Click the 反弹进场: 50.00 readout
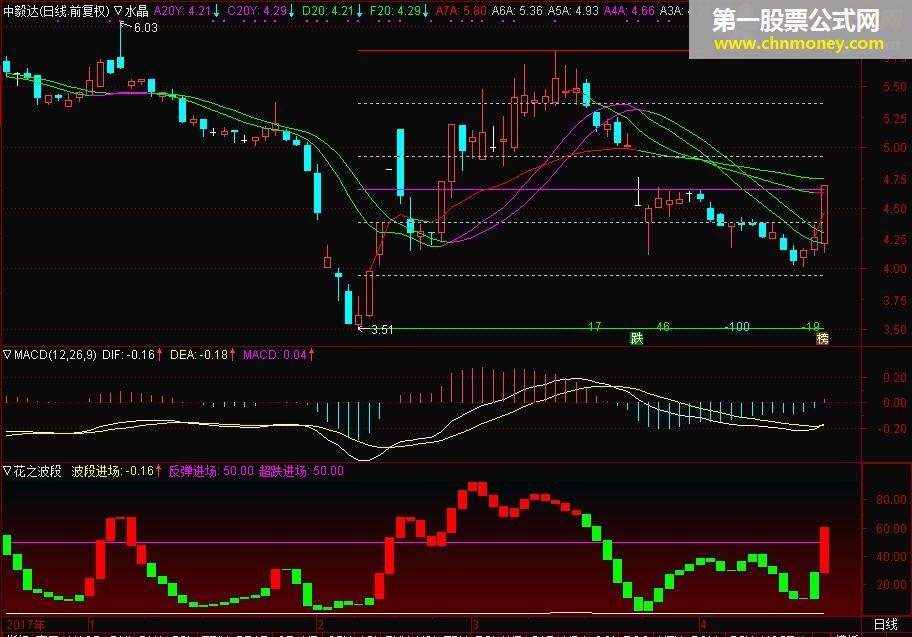Viewport: 912px width, 637px height. tap(211, 471)
